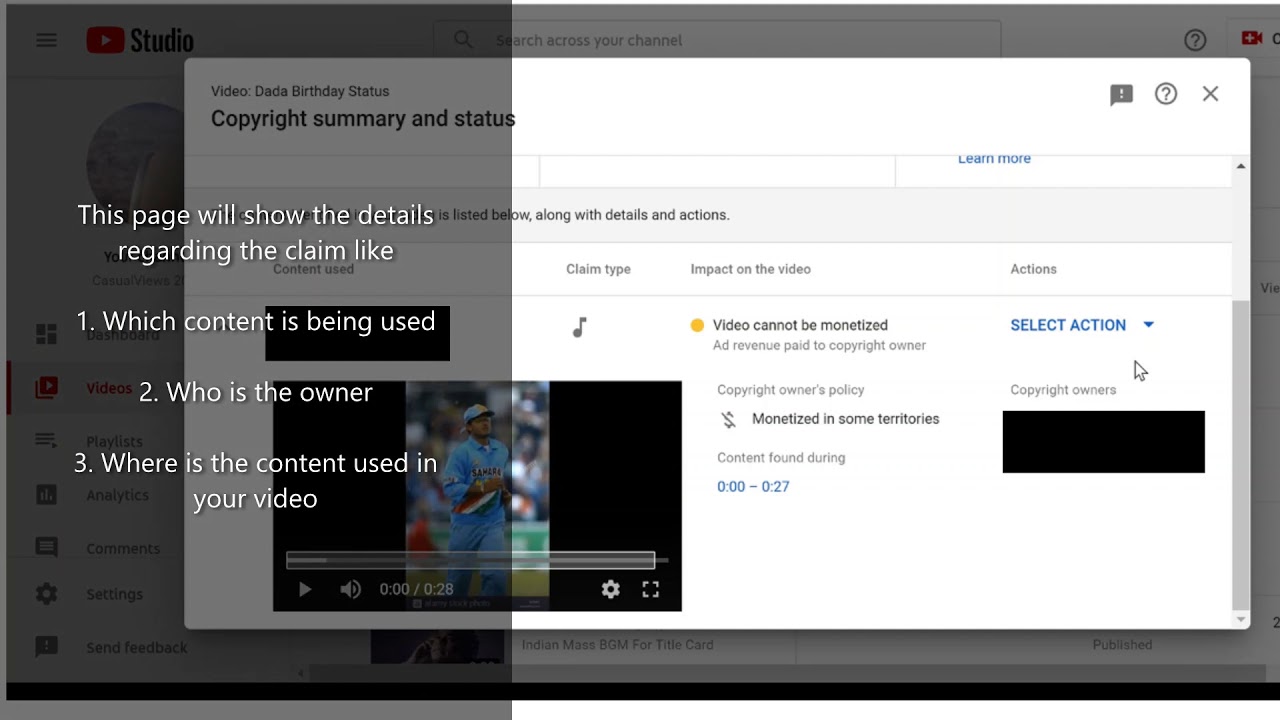Click the search magnifier icon

click(x=463, y=40)
